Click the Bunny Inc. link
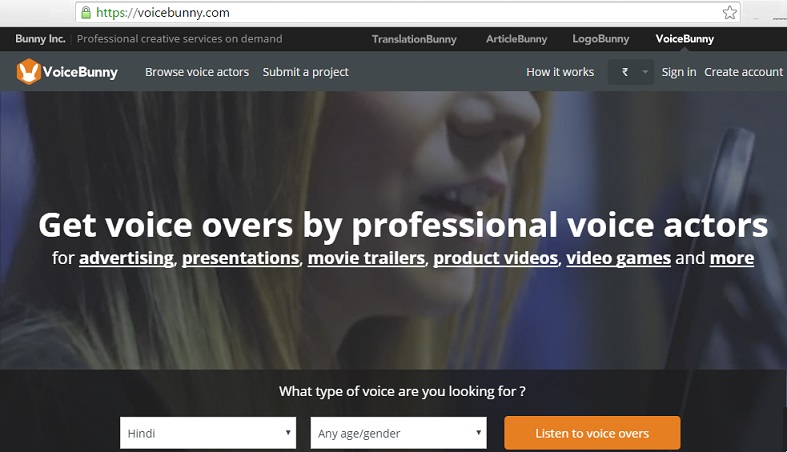 click(x=40, y=39)
